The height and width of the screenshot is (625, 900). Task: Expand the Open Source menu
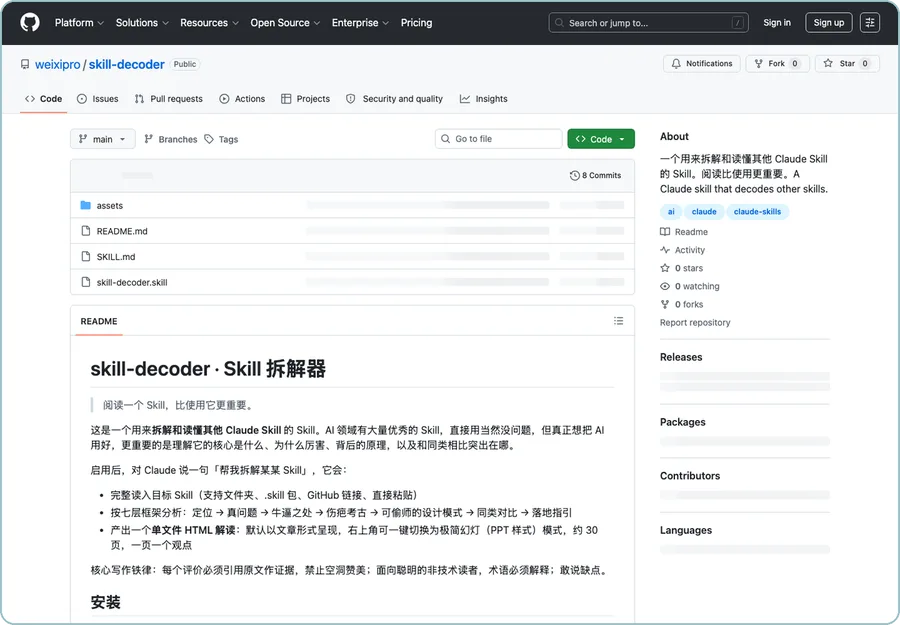point(285,23)
